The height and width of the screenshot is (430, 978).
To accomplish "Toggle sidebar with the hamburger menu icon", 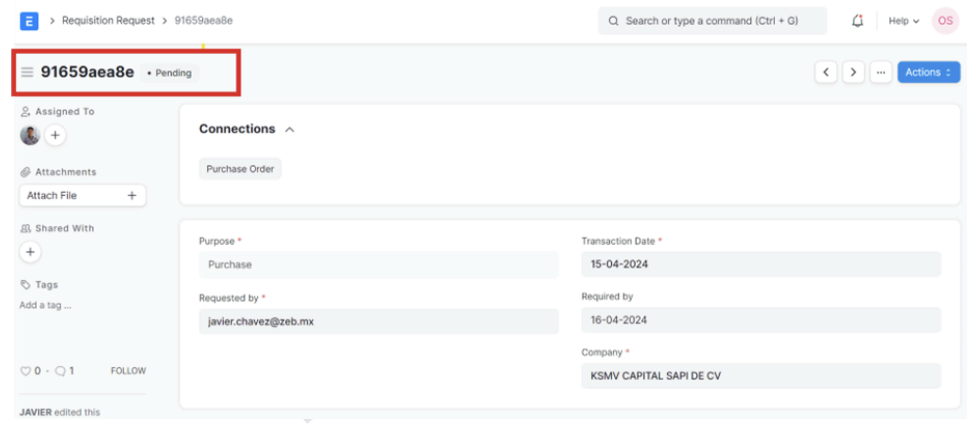I will coord(27,73).
